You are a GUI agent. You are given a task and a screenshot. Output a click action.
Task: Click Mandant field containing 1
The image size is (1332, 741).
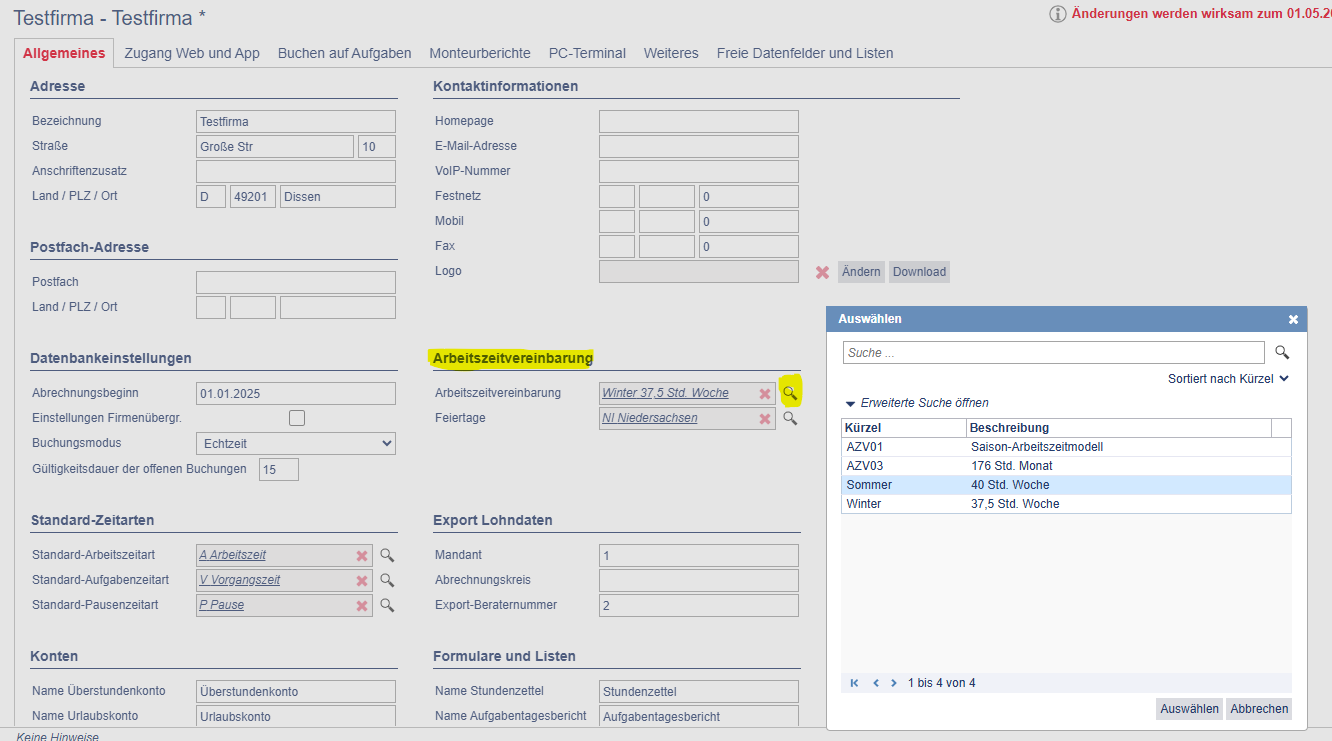tap(699, 556)
